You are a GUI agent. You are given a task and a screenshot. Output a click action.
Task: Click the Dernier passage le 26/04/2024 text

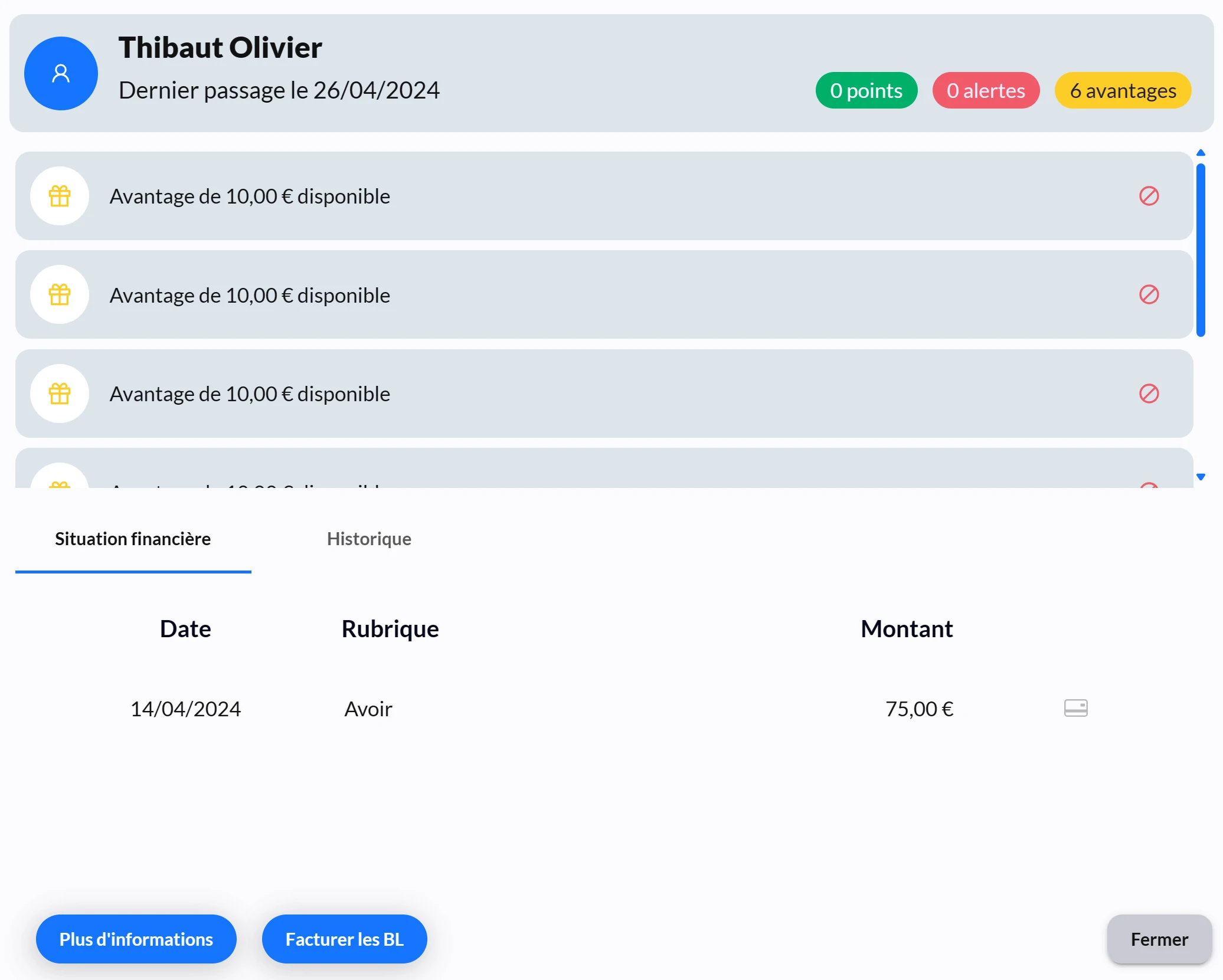tap(279, 90)
